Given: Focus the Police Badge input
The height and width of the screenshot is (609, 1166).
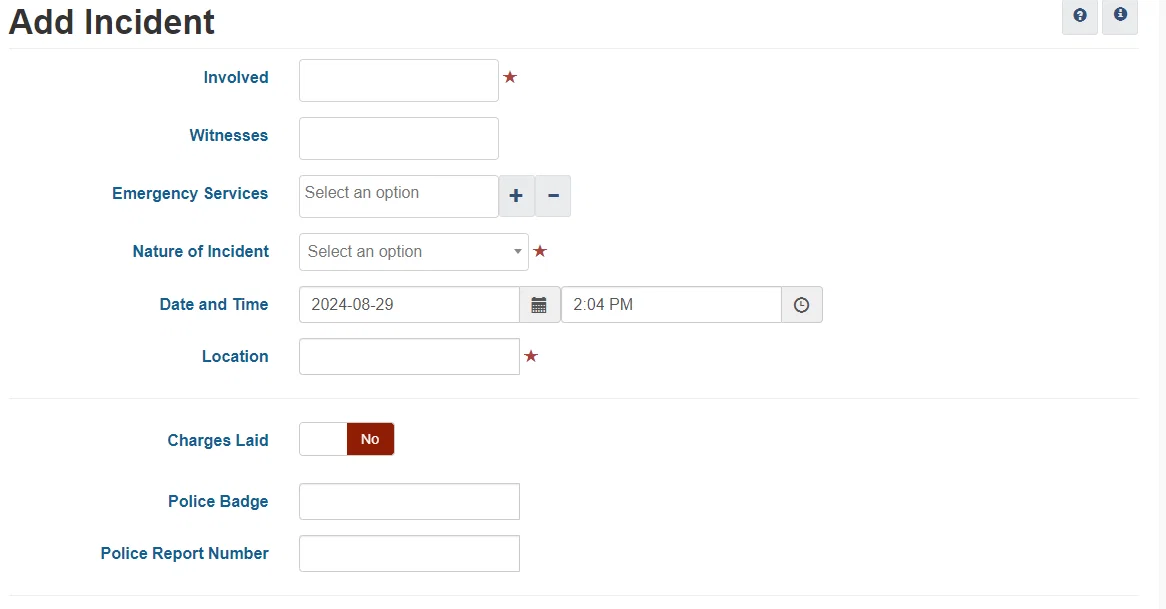Looking at the screenshot, I should pos(408,502).
